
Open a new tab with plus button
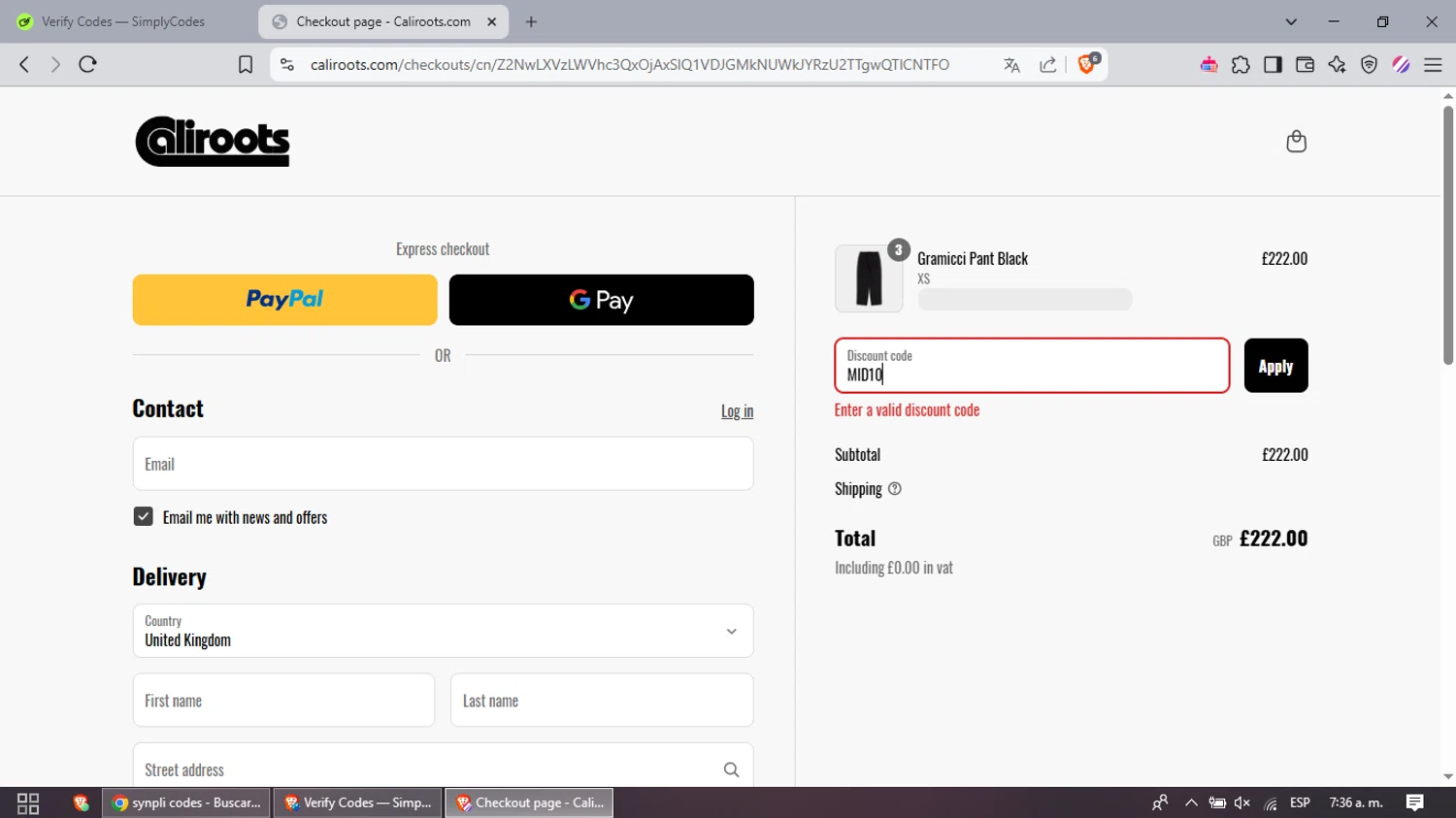pyautogui.click(x=531, y=21)
